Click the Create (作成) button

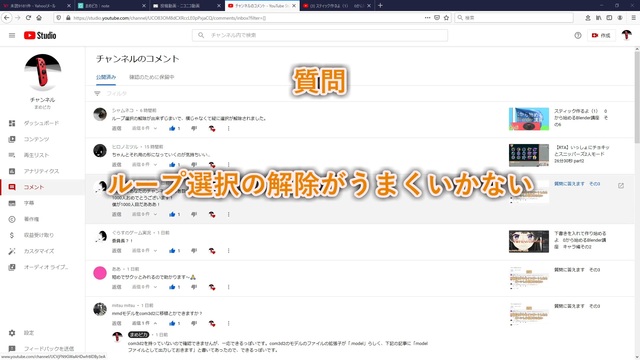point(601,36)
